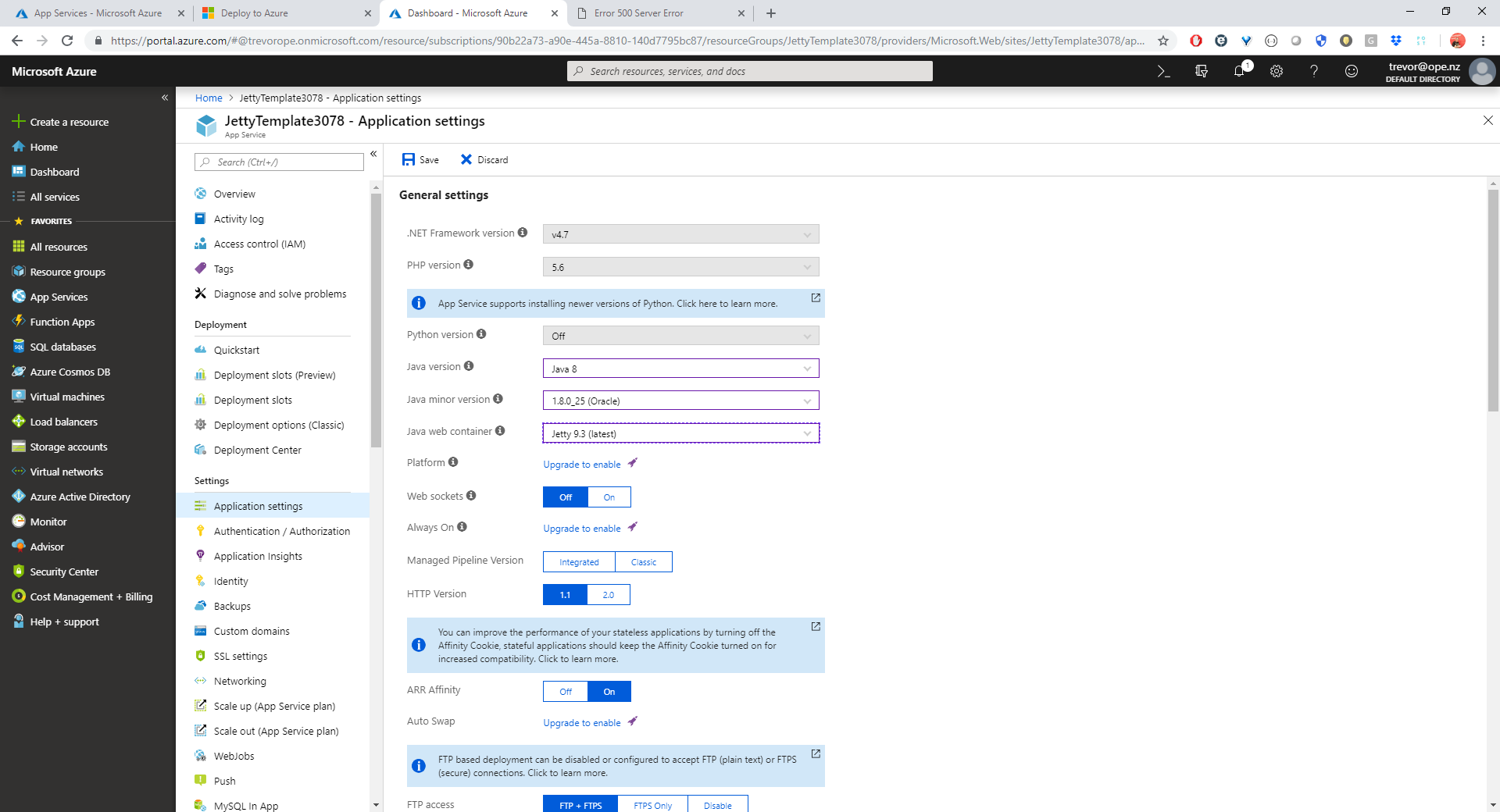Click the Discard button
This screenshot has height=812, width=1500.
484,159
